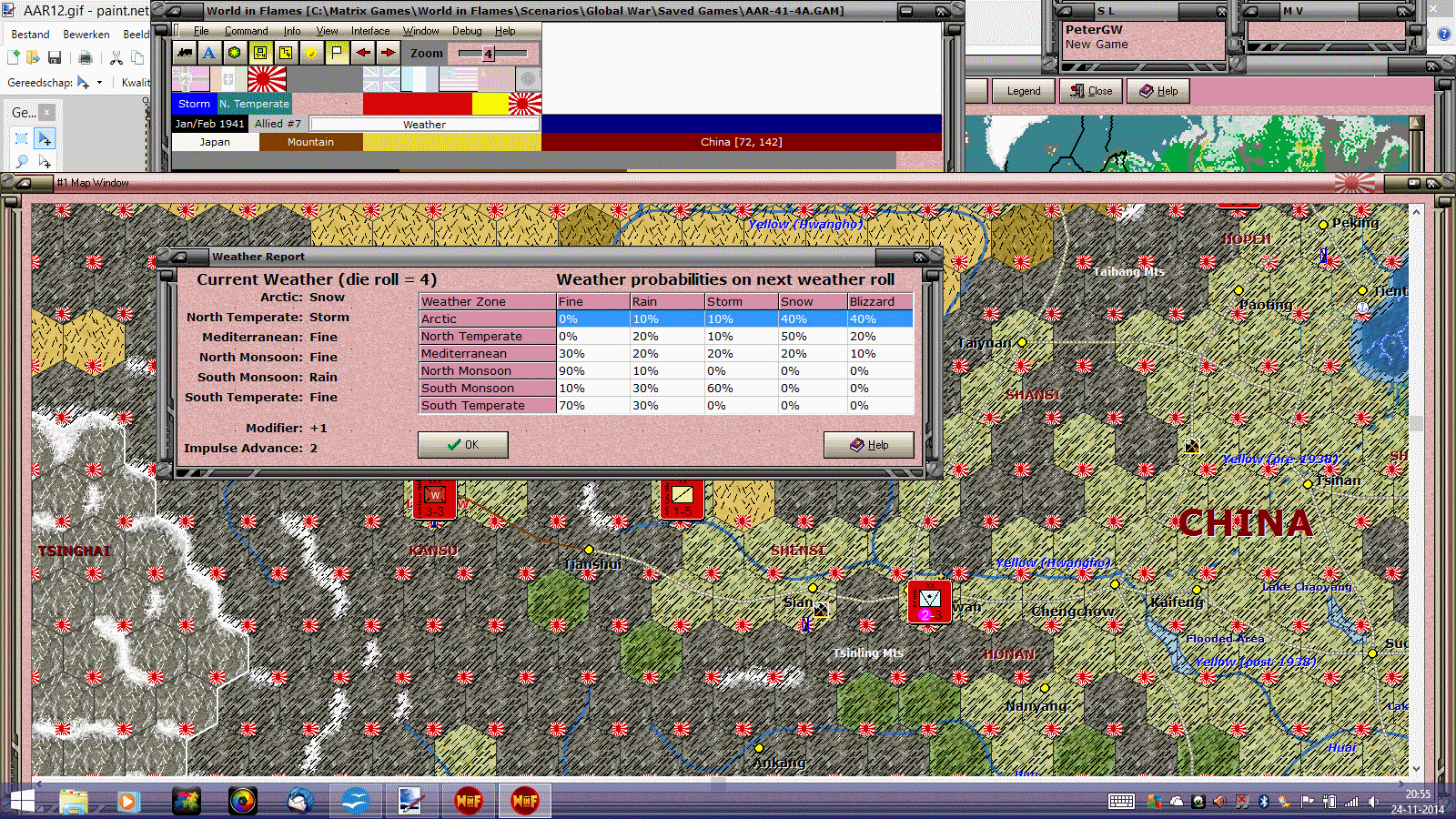
Task: Select the Move Selected Pixels tool in paint.net
Action: (x=44, y=138)
